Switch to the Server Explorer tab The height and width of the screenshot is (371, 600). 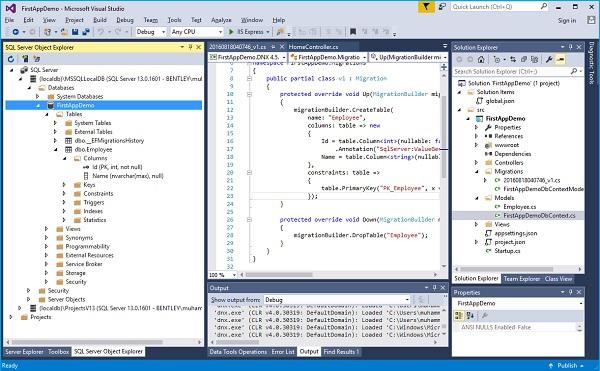[24, 351]
